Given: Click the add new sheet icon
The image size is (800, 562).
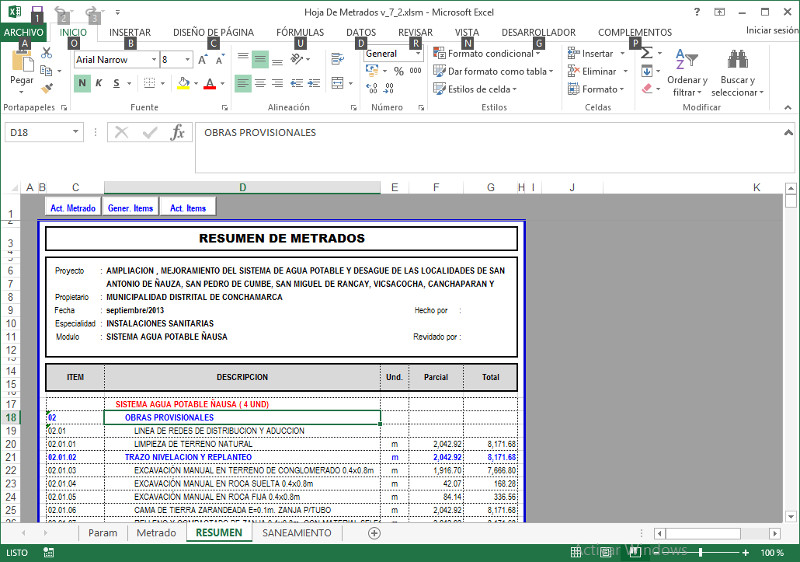Looking at the screenshot, I should click(x=374, y=533).
